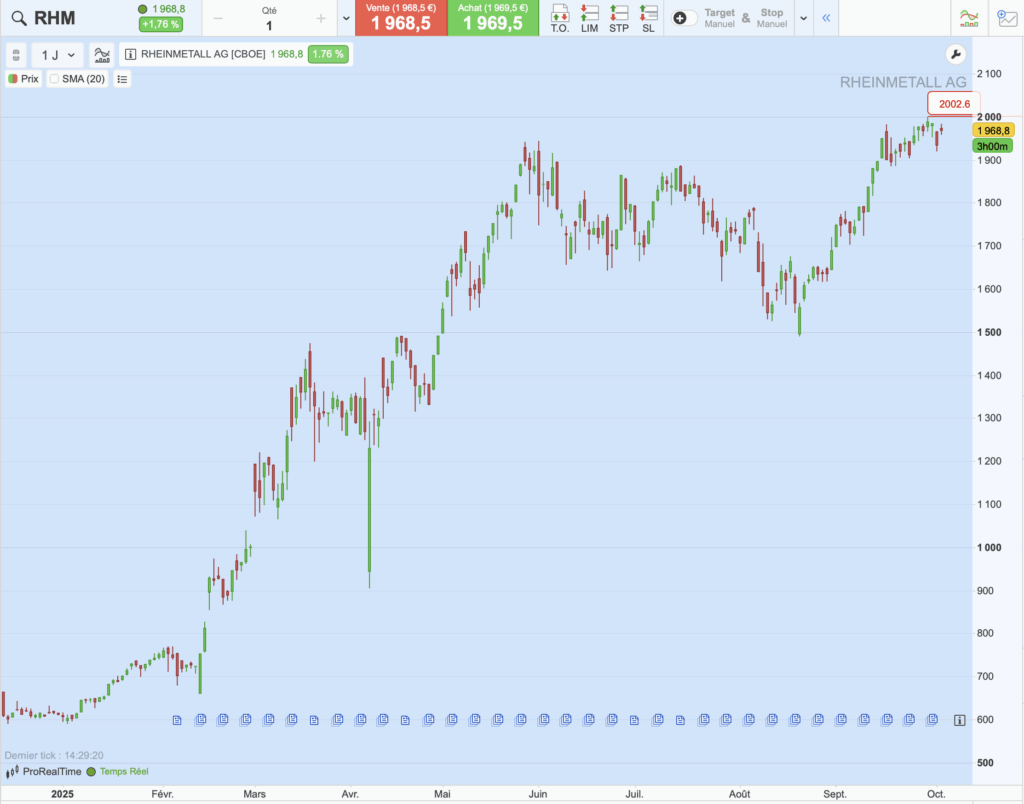Open the 1 J timeframe dropdown
The height and width of the screenshot is (804, 1024).
click(58, 55)
